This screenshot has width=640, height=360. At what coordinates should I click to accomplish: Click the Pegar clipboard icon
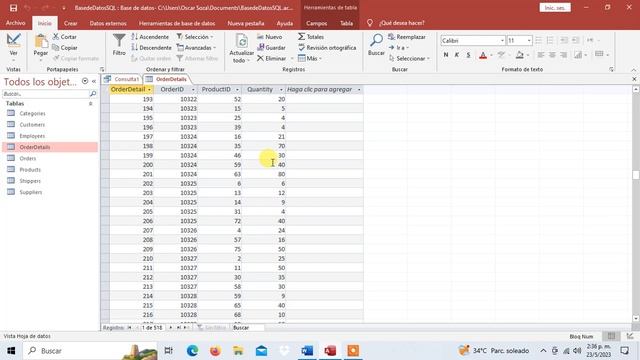tap(41, 41)
